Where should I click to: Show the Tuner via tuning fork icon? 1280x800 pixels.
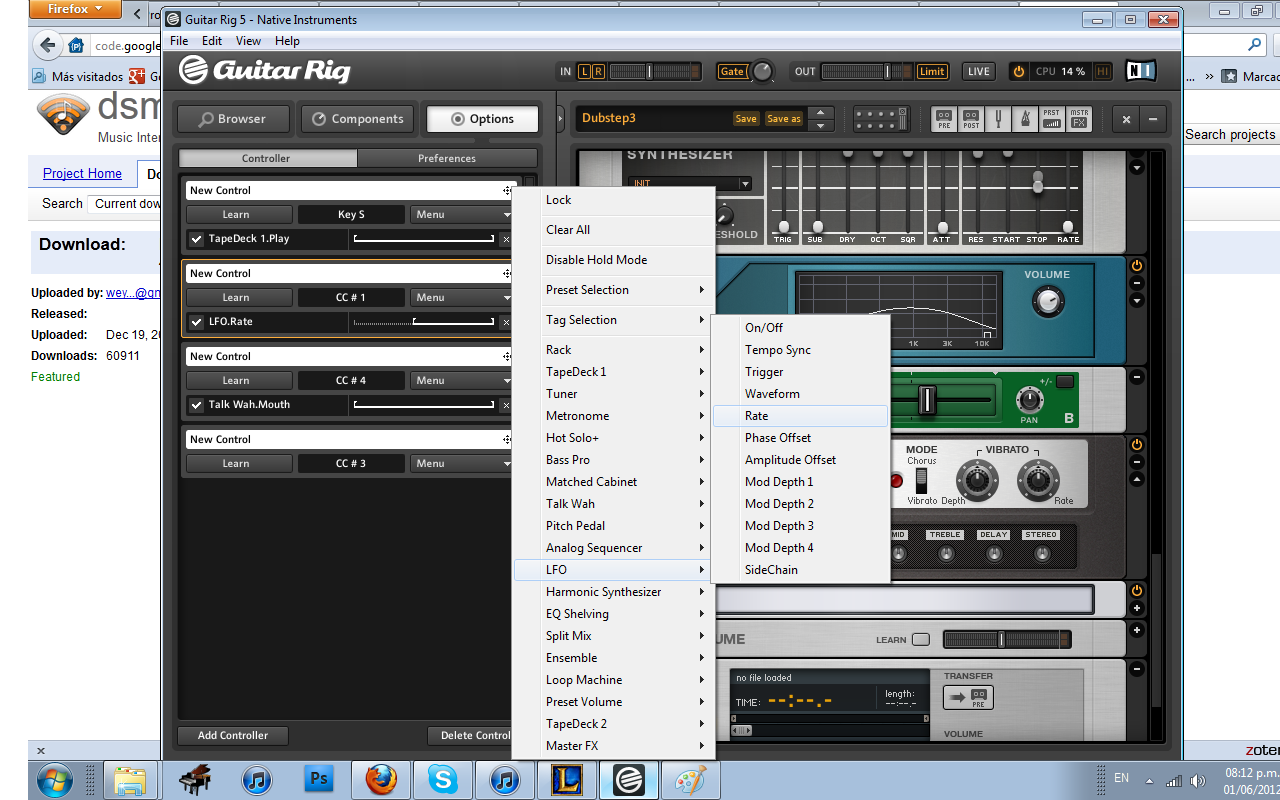[x=998, y=119]
